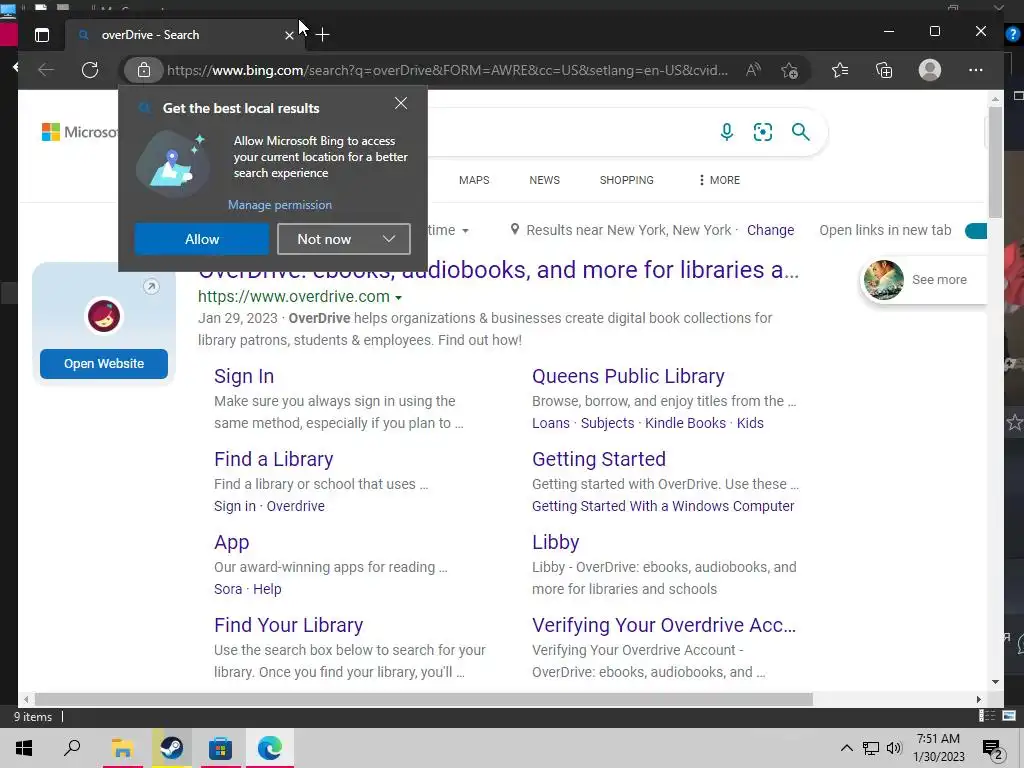The width and height of the screenshot is (1024, 768).
Task: Open the Help sublink under App
Action: (x=267, y=589)
